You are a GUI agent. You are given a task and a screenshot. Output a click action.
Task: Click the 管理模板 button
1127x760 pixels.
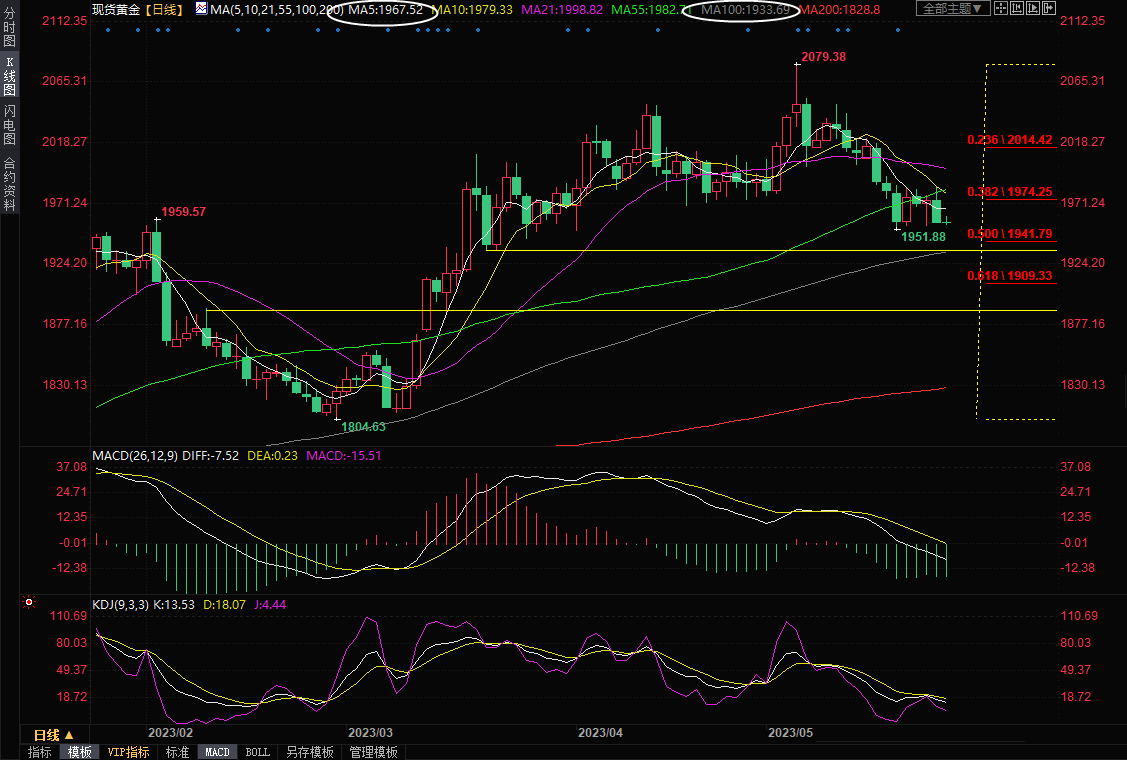[373, 752]
